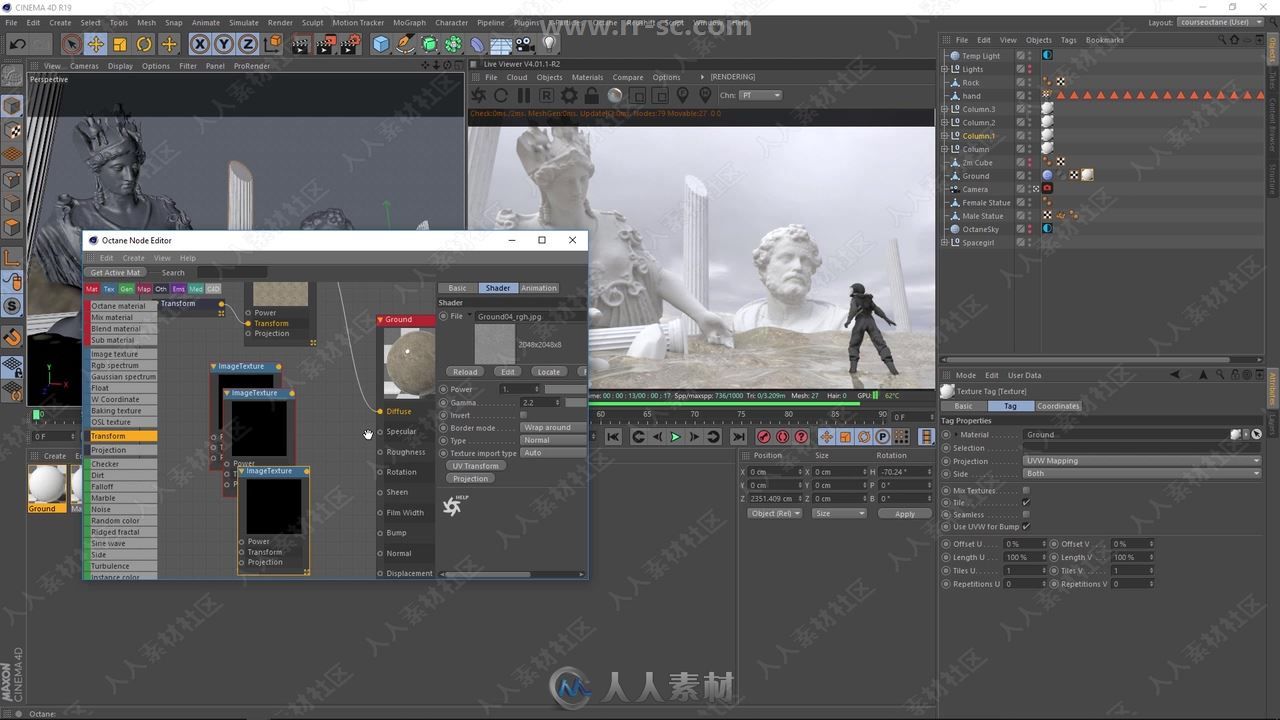The width and height of the screenshot is (1280, 720).
Task: Toggle Use UVW for Bump checkbox
Action: (x=1026, y=527)
